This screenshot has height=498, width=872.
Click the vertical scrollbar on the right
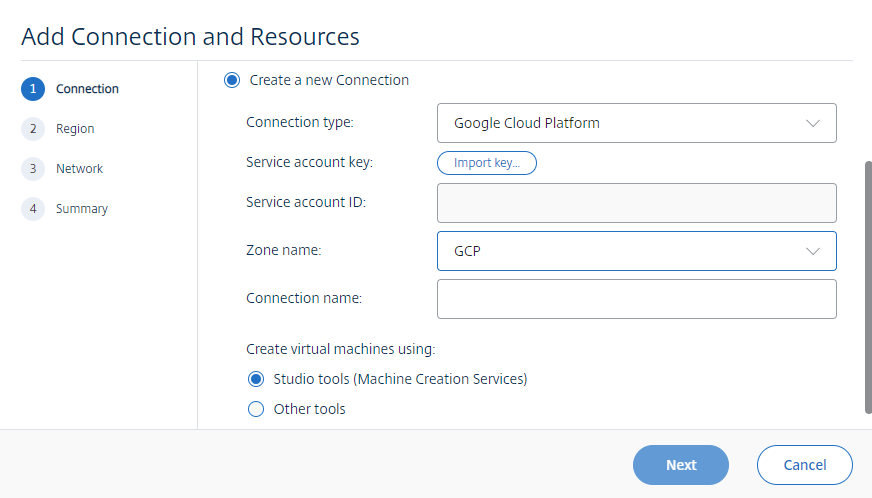(867, 285)
